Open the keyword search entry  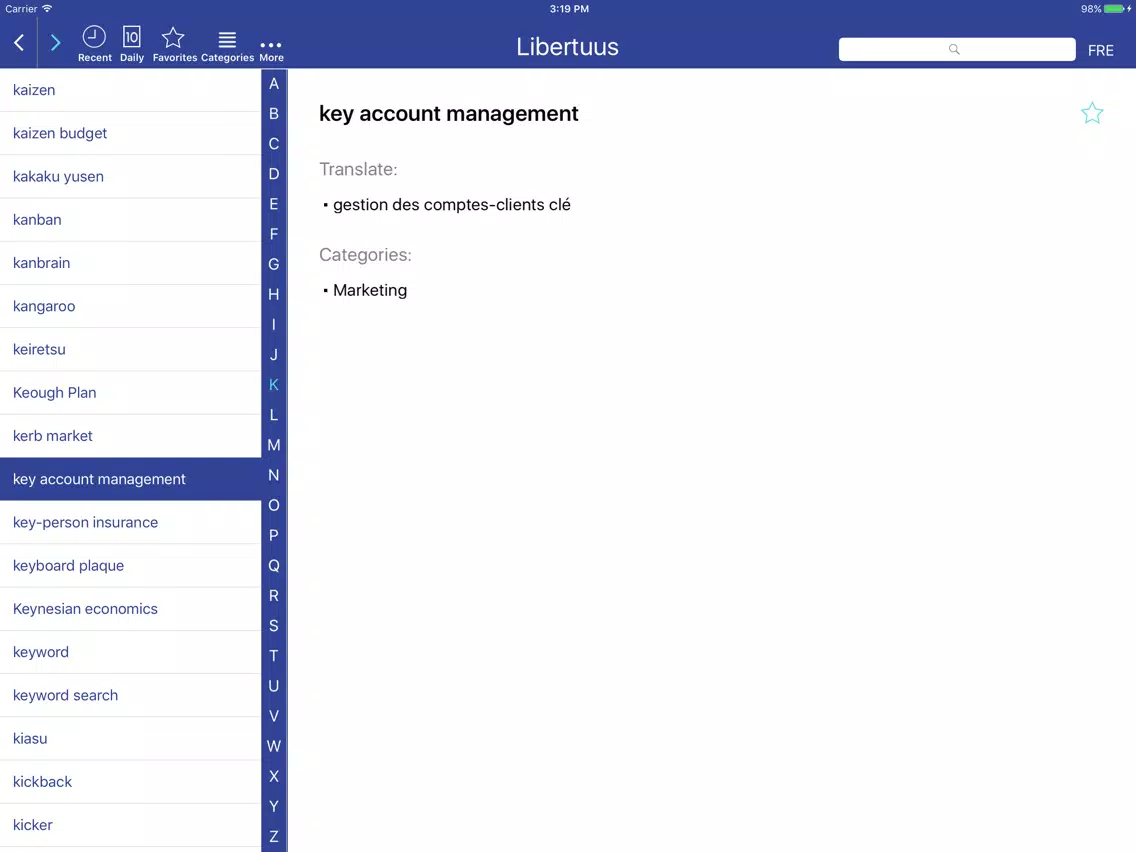click(x=130, y=696)
